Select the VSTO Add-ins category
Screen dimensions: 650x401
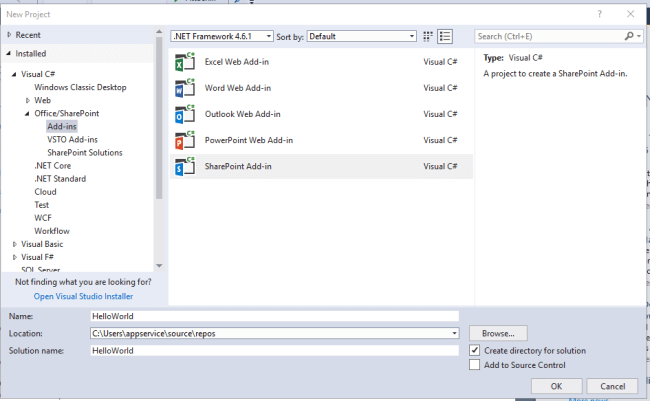point(72,139)
